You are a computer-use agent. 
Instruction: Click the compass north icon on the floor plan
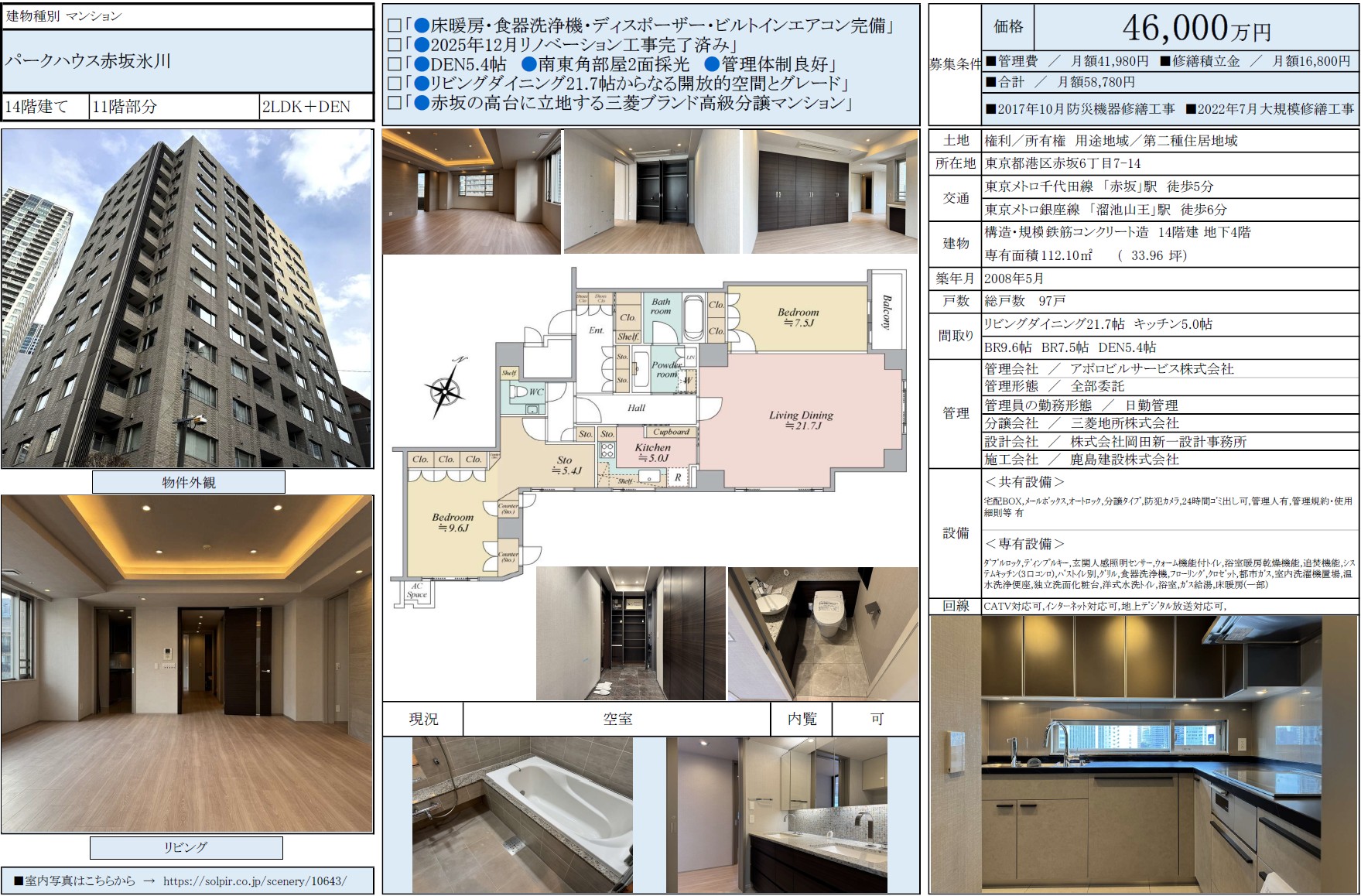pyautogui.click(x=446, y=388)
